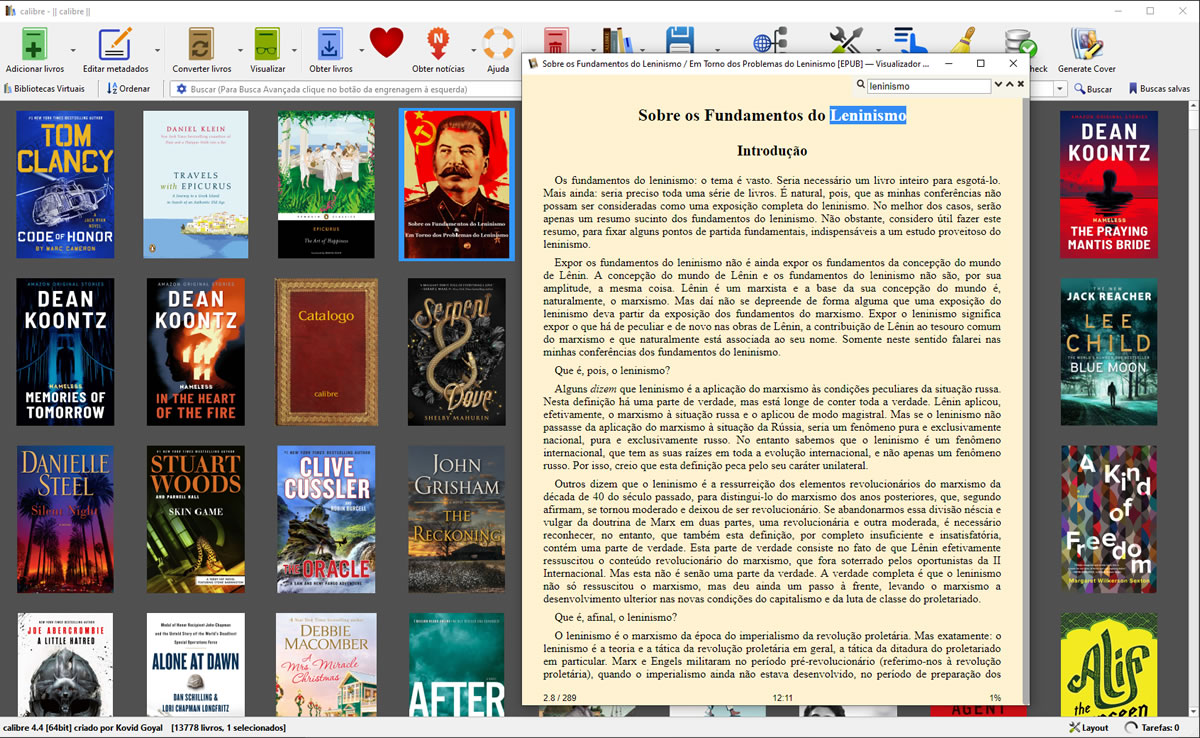Toggle the Layout button in status bar
This screenshot has height=738, width=1200.
coord(1088,728)
